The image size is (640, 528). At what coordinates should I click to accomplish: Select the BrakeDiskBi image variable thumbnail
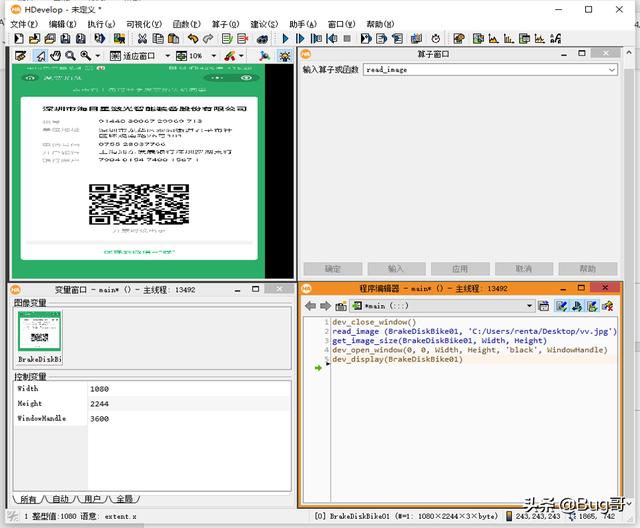tap(40, 337)
